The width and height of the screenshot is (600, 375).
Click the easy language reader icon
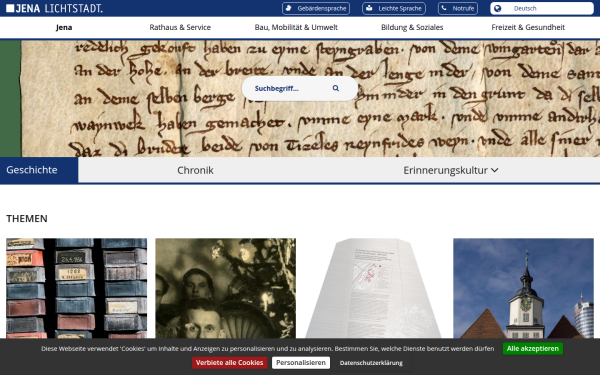coord(369,8)
